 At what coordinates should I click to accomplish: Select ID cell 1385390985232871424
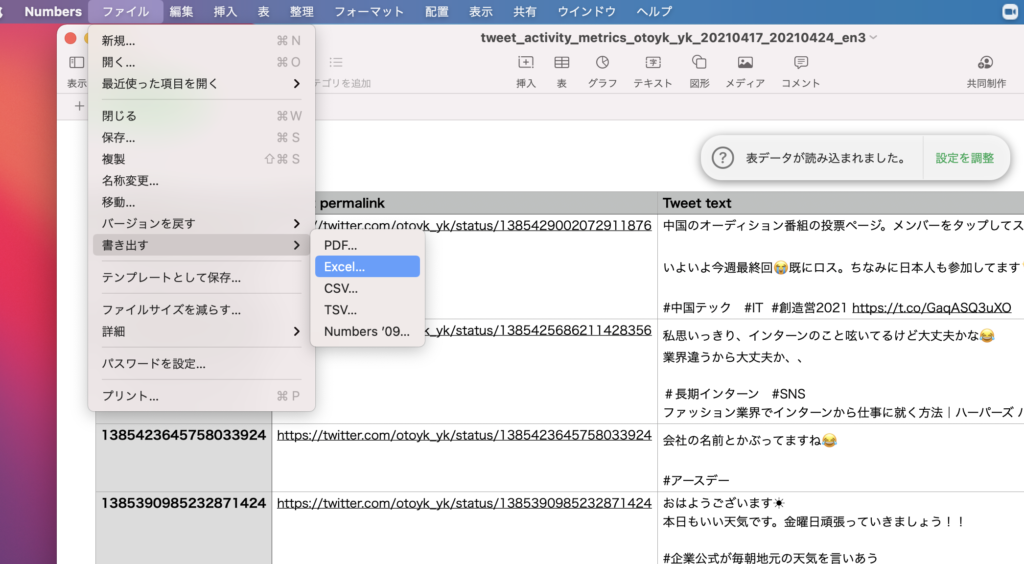pyautogui.click(x=184, y=527)
